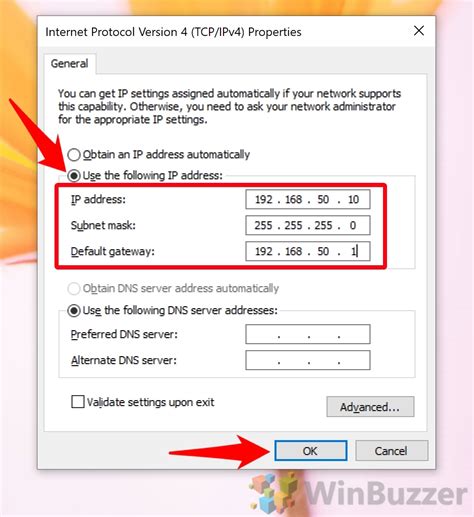Click first octet 255 of Subnet mask
This screenshot has height=517, width=474.
tap(263, 225)
